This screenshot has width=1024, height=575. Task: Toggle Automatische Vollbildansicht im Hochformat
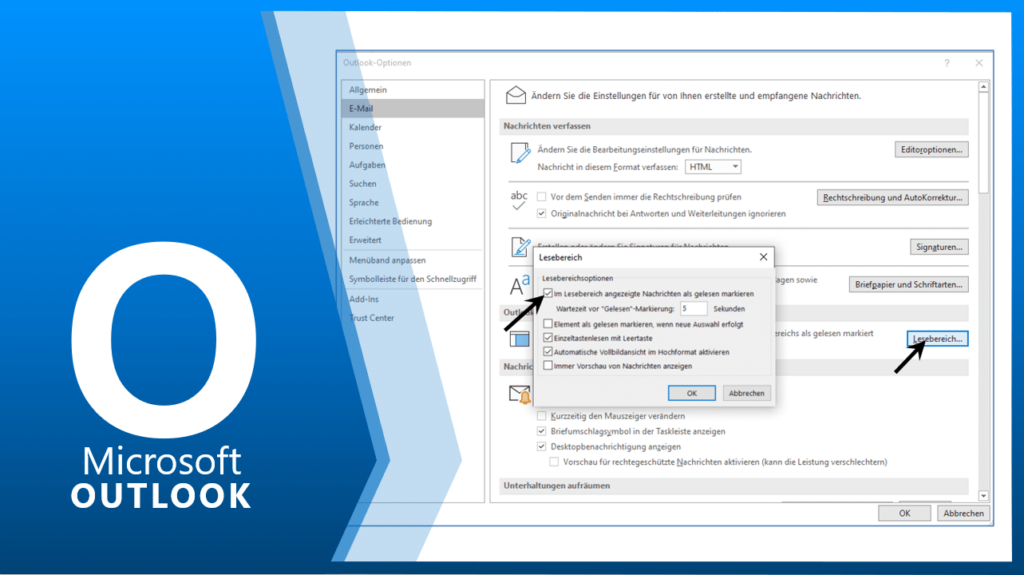[548, 352]
